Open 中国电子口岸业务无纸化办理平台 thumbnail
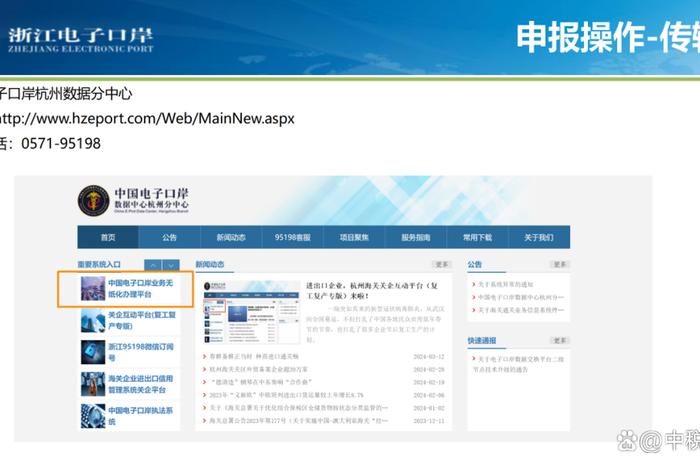 (x=93, y=288)
